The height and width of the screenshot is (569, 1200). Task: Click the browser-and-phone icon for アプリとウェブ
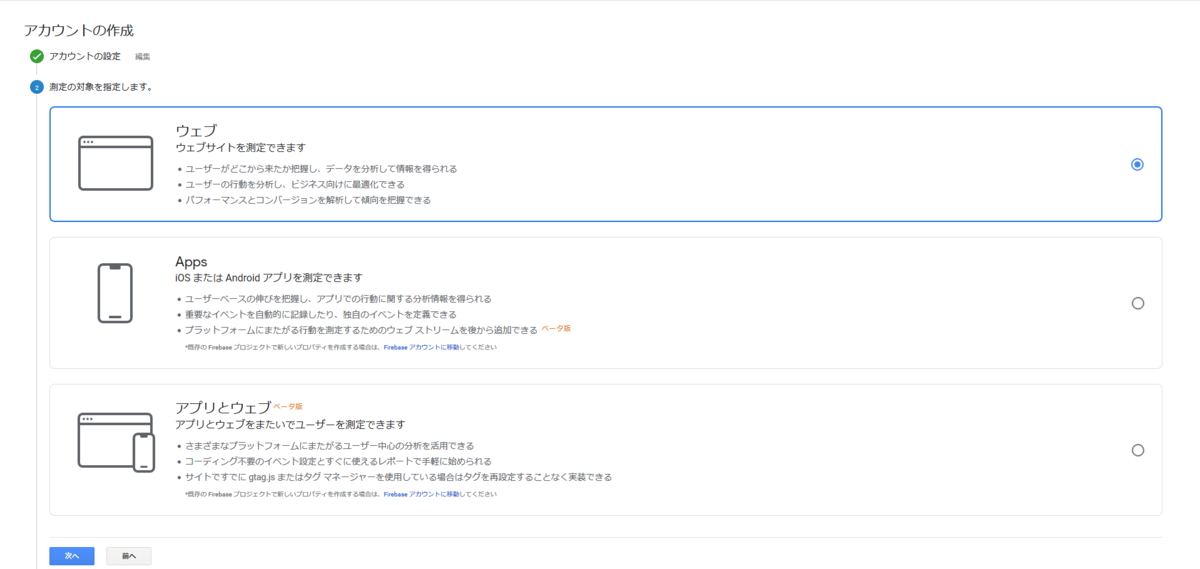point(116,441)
